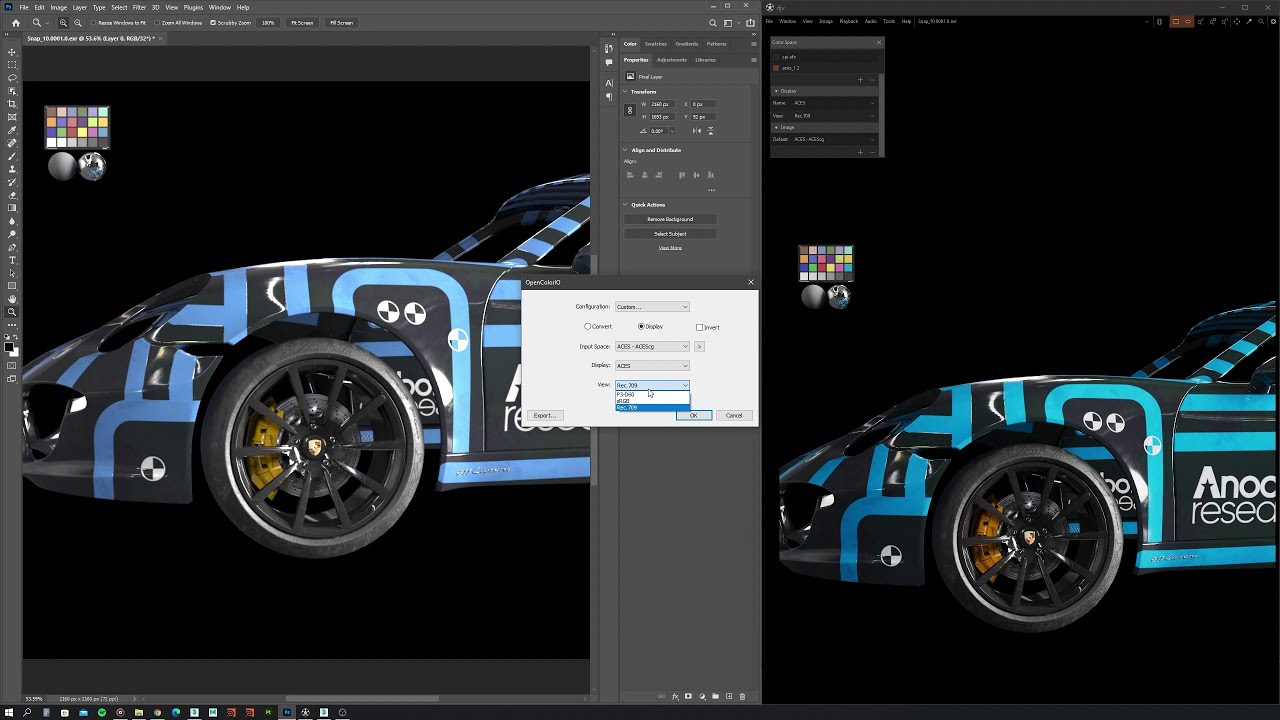The width and height of the screenshot is (1280, 720).
Task: Select the Eyedropper tool
Action: pyautogui.click(x=12, y=130)
